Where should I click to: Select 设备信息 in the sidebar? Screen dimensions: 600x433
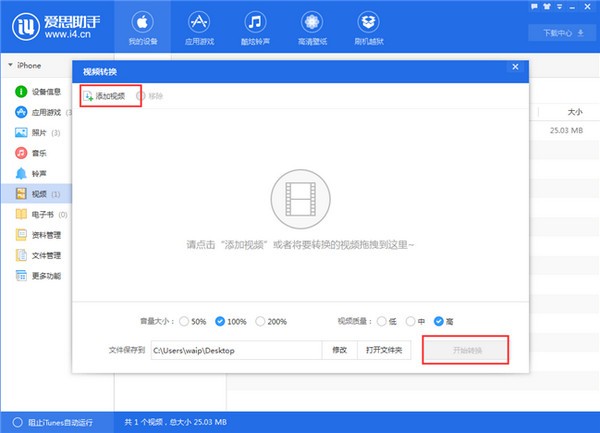38,92
